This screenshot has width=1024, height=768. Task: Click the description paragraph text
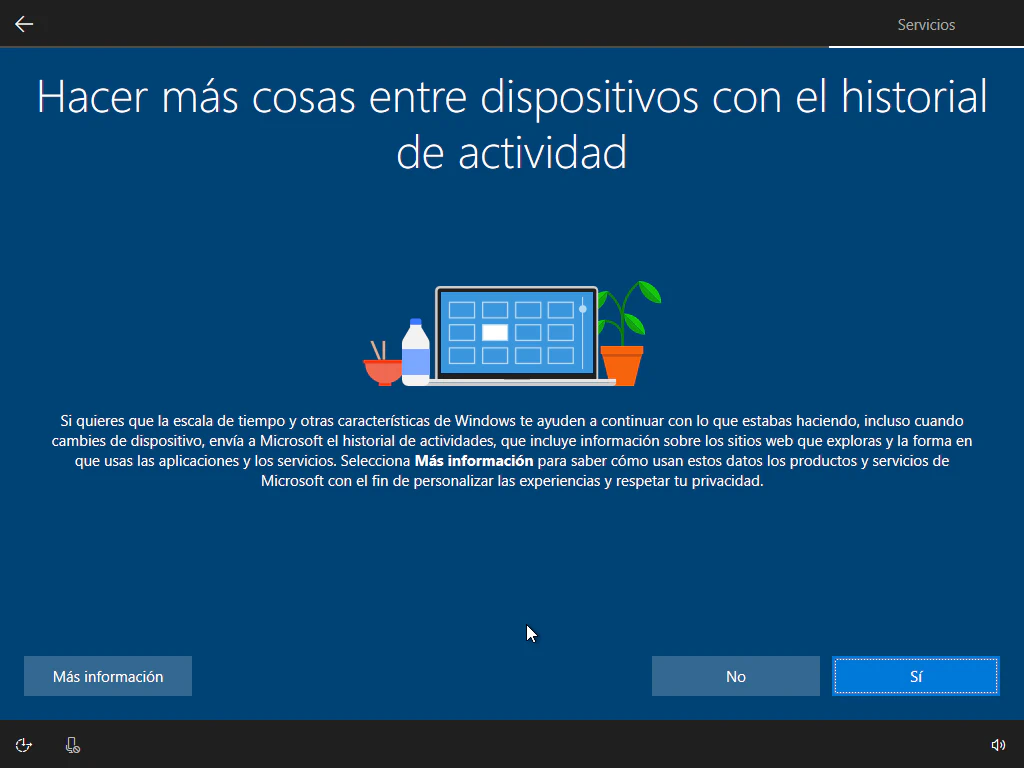click(x=512, y=450)
